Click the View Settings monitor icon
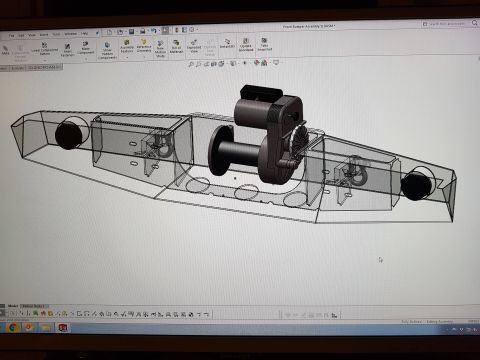The width and height of the screenshot is (480, 360). pyautogui.click(x=276, y=62)
